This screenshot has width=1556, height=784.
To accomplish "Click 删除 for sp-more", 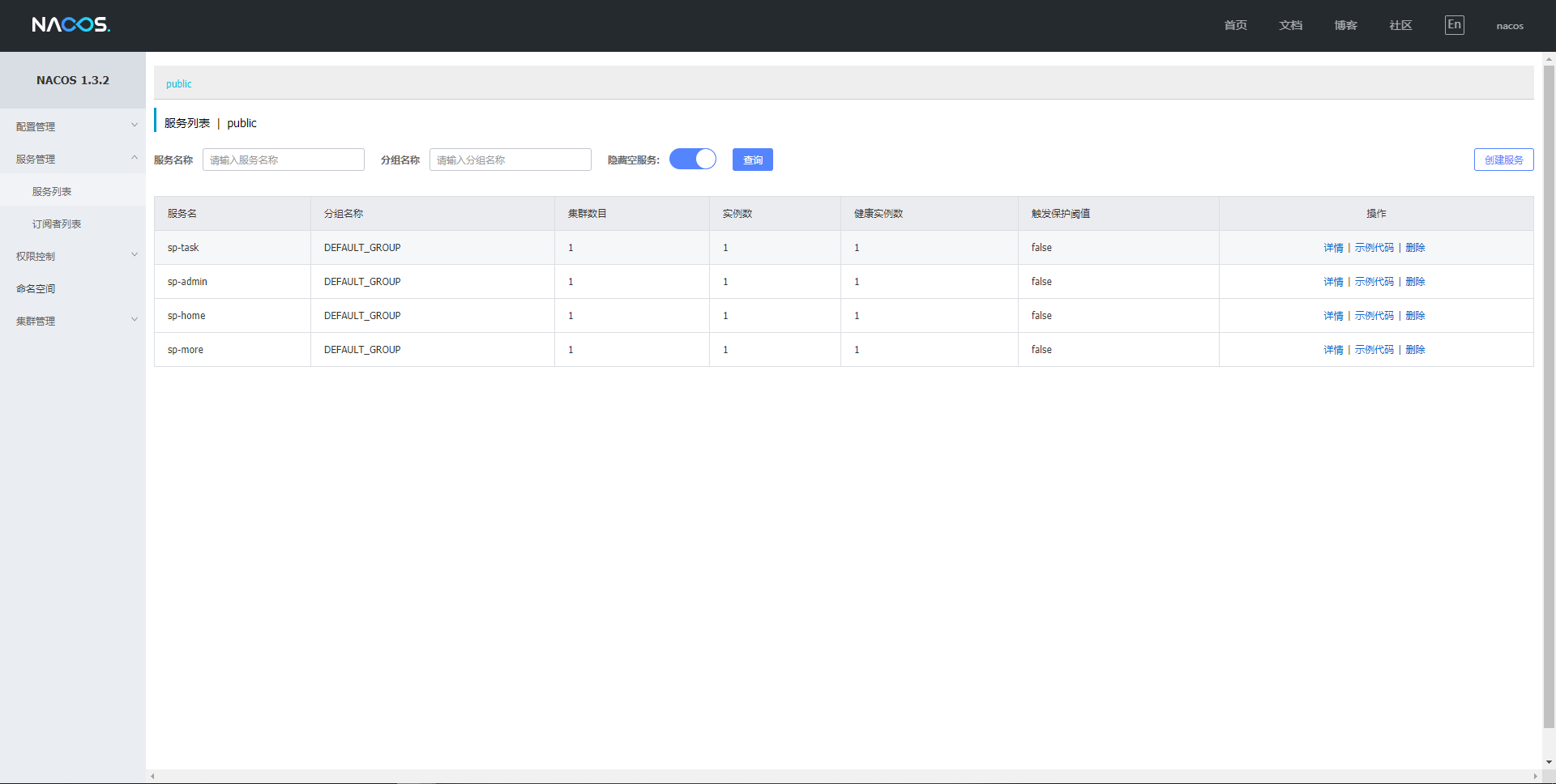I will click(1415, 350).
